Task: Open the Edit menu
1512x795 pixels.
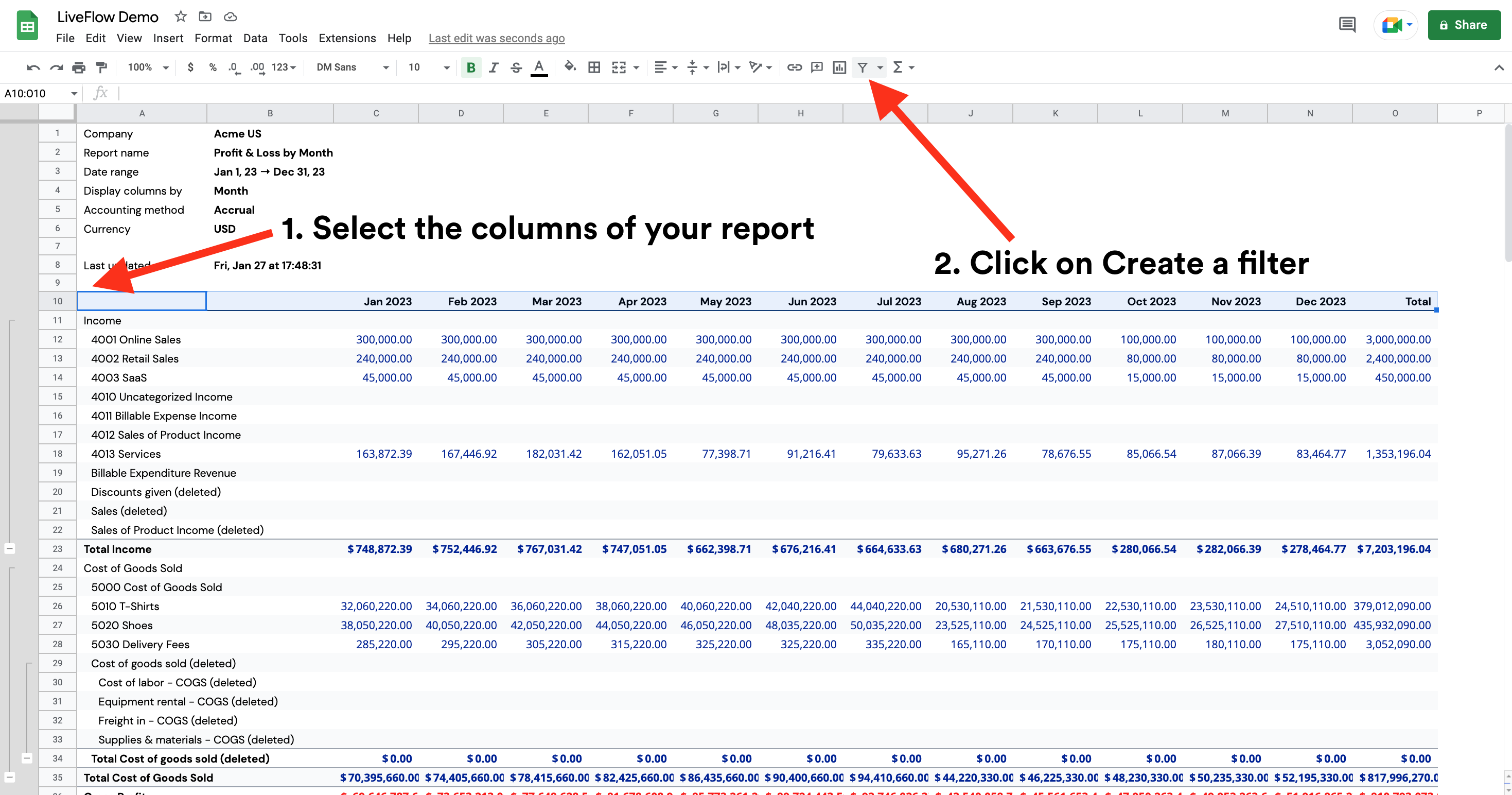Action: point(95,38)
